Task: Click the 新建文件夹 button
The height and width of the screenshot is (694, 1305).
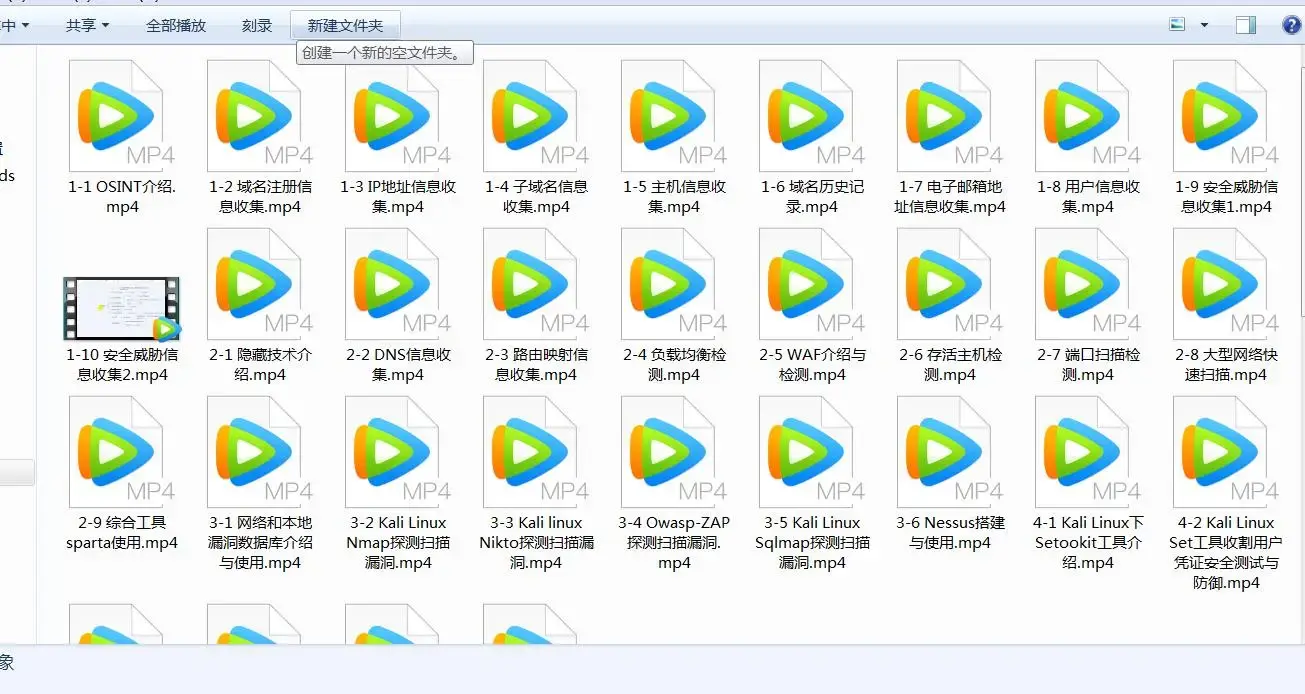Action: [345, 25]
